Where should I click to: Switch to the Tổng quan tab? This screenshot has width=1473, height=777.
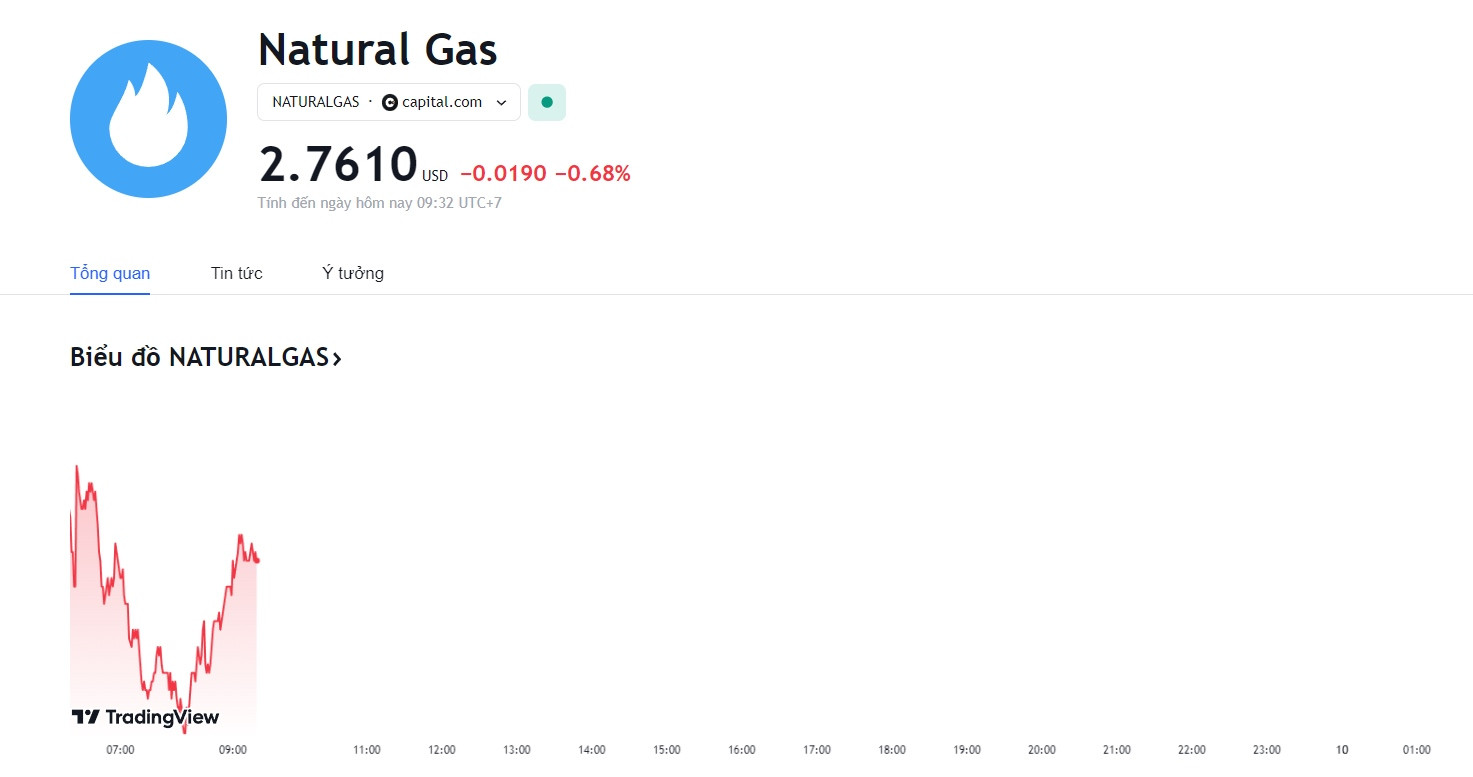(x=110, y=273)
